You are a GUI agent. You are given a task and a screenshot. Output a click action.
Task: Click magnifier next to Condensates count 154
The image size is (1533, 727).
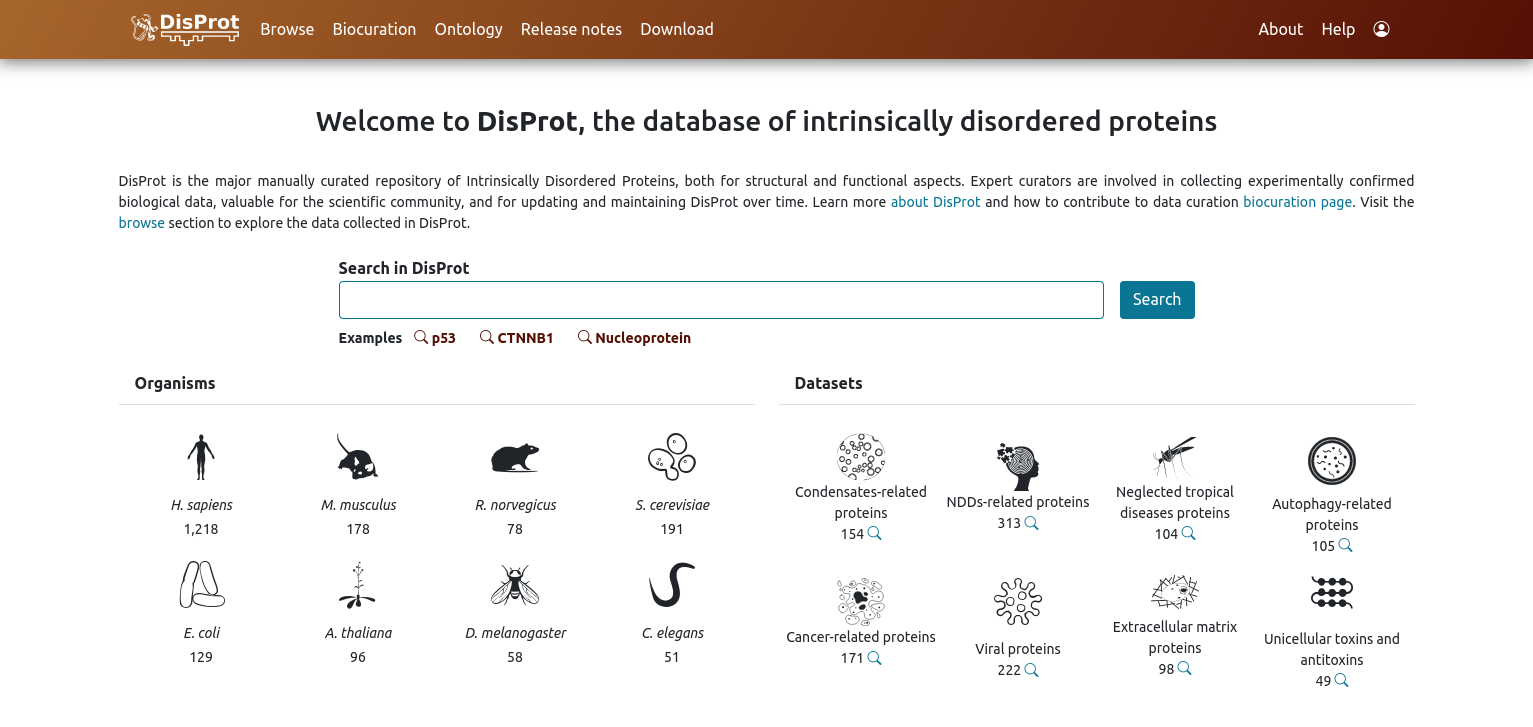tap(875, 533)
